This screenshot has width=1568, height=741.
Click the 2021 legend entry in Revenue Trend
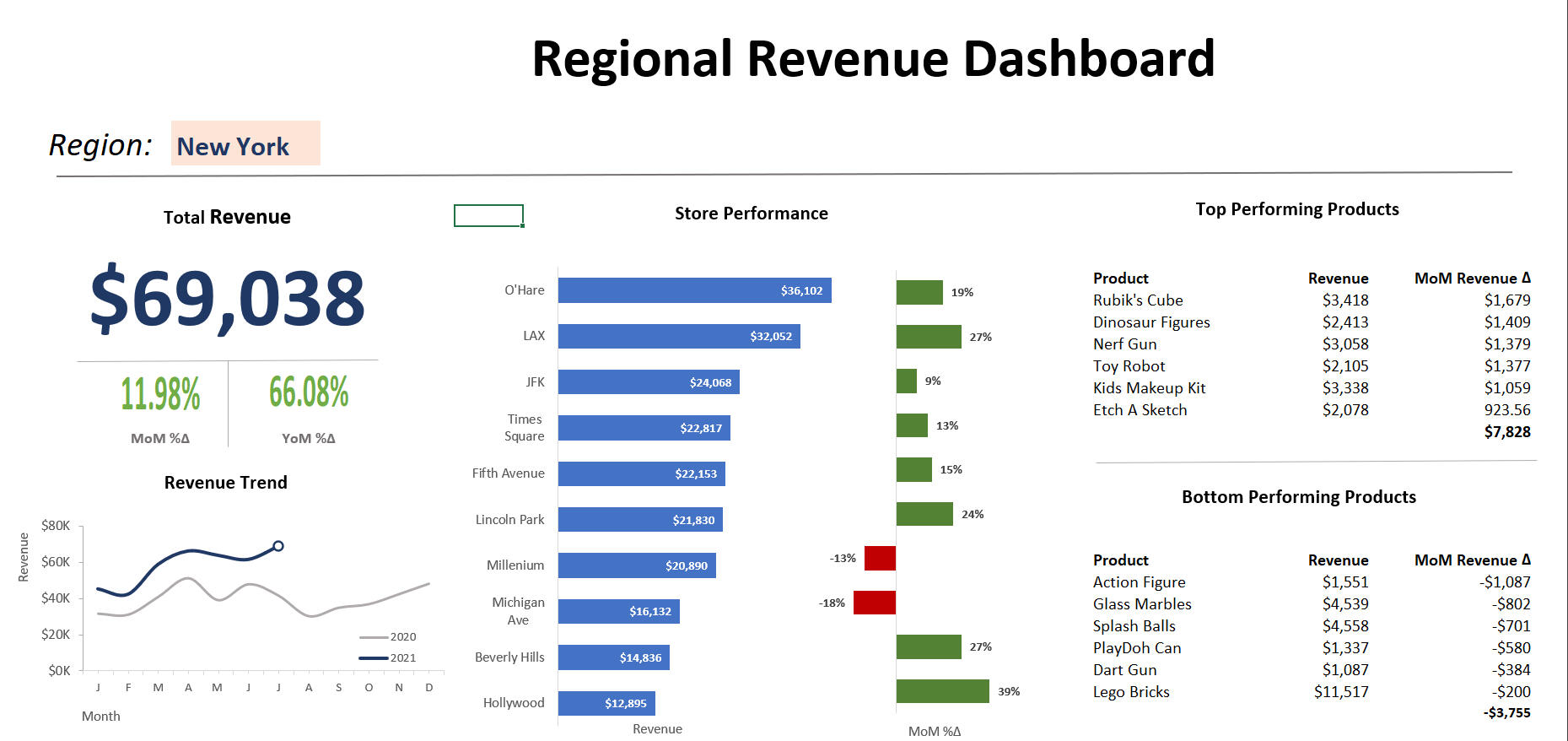tap(388, 657)
